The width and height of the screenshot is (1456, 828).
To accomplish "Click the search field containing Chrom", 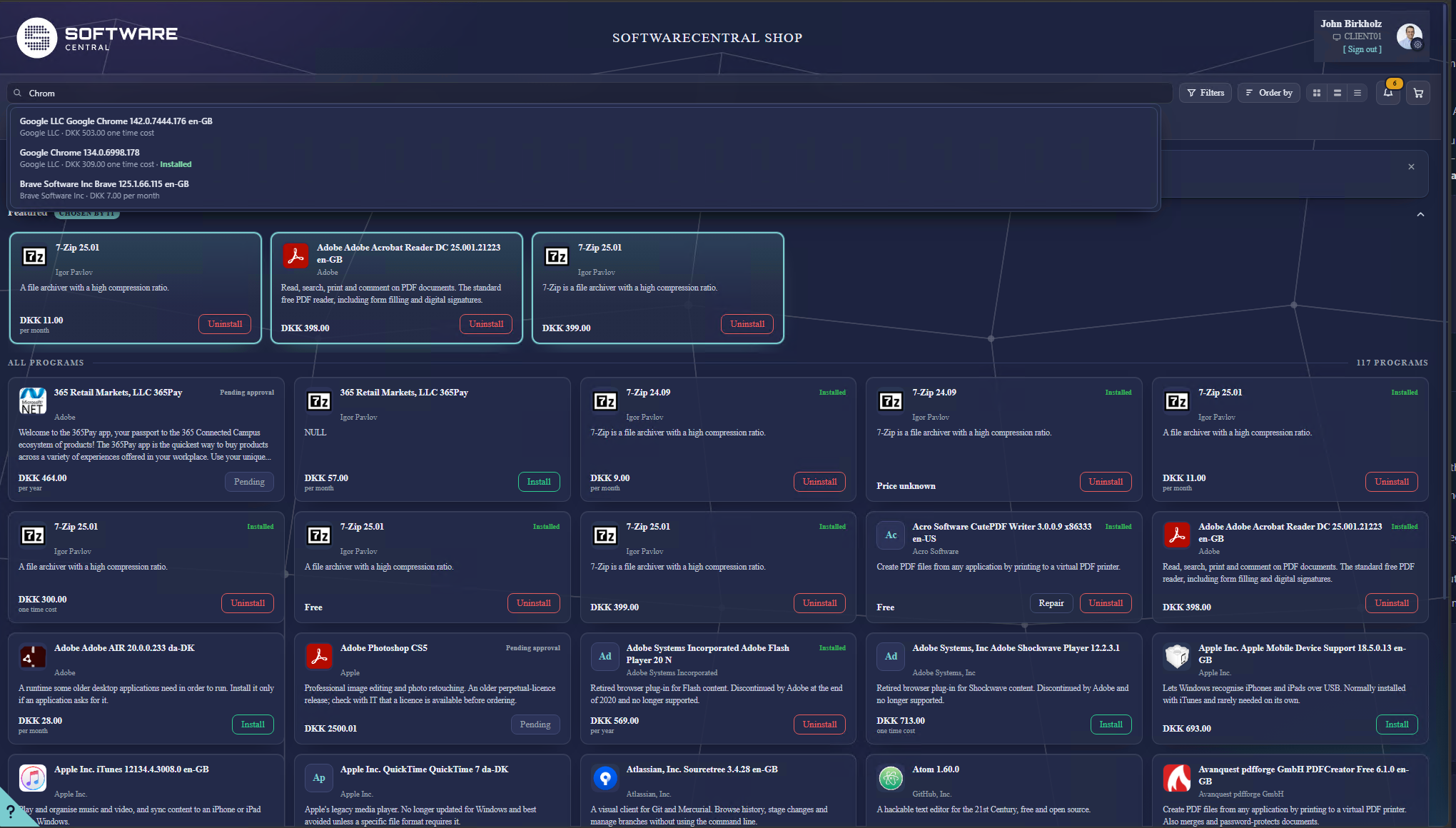I will (590, 93).
